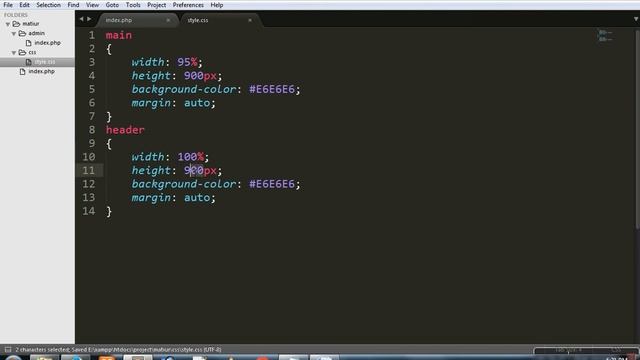
Task: Click the 'header' selector on line 8
Action: pyautogui.click(x=125, y=130)
